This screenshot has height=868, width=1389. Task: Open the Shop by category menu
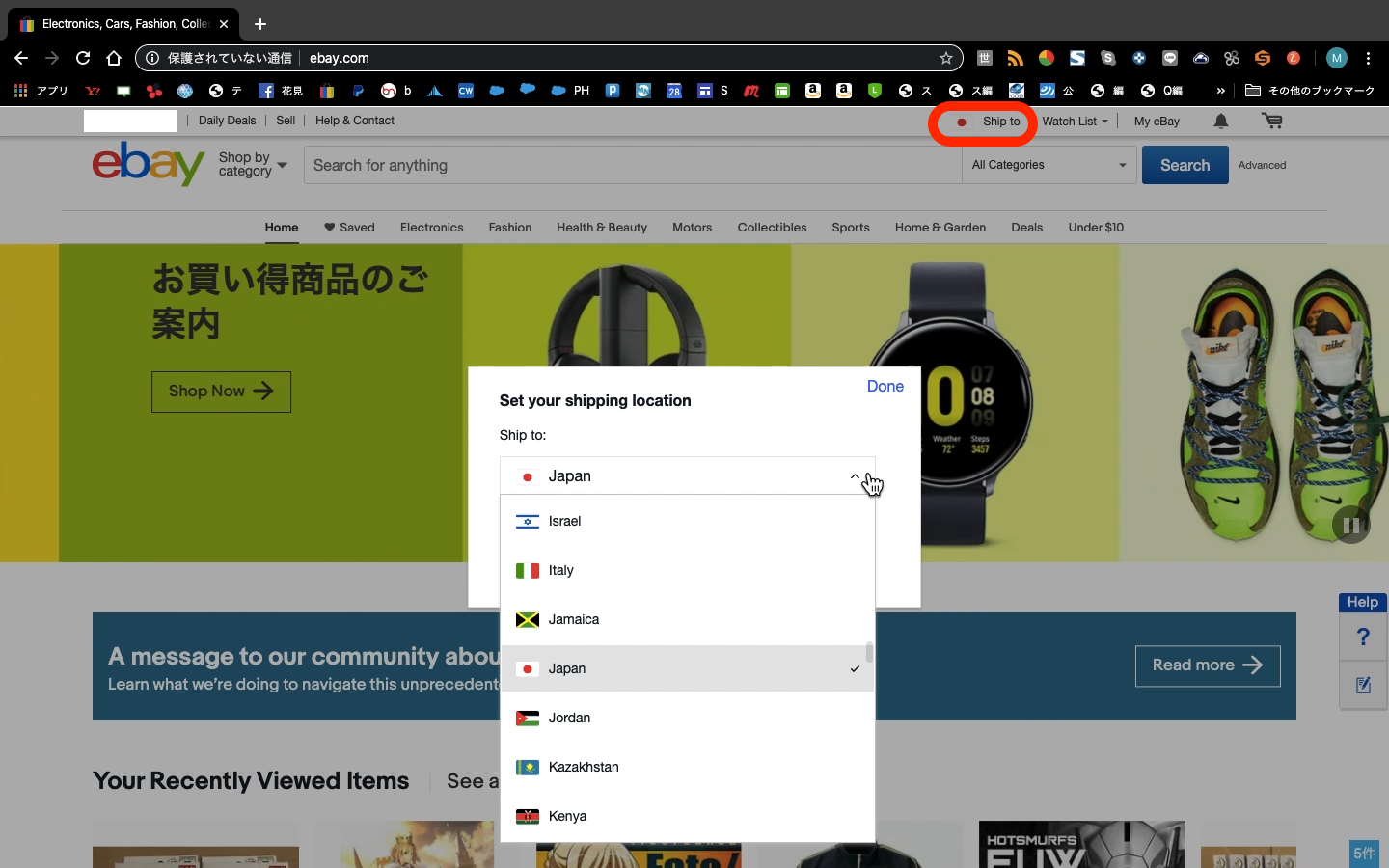tap(253, 165)
